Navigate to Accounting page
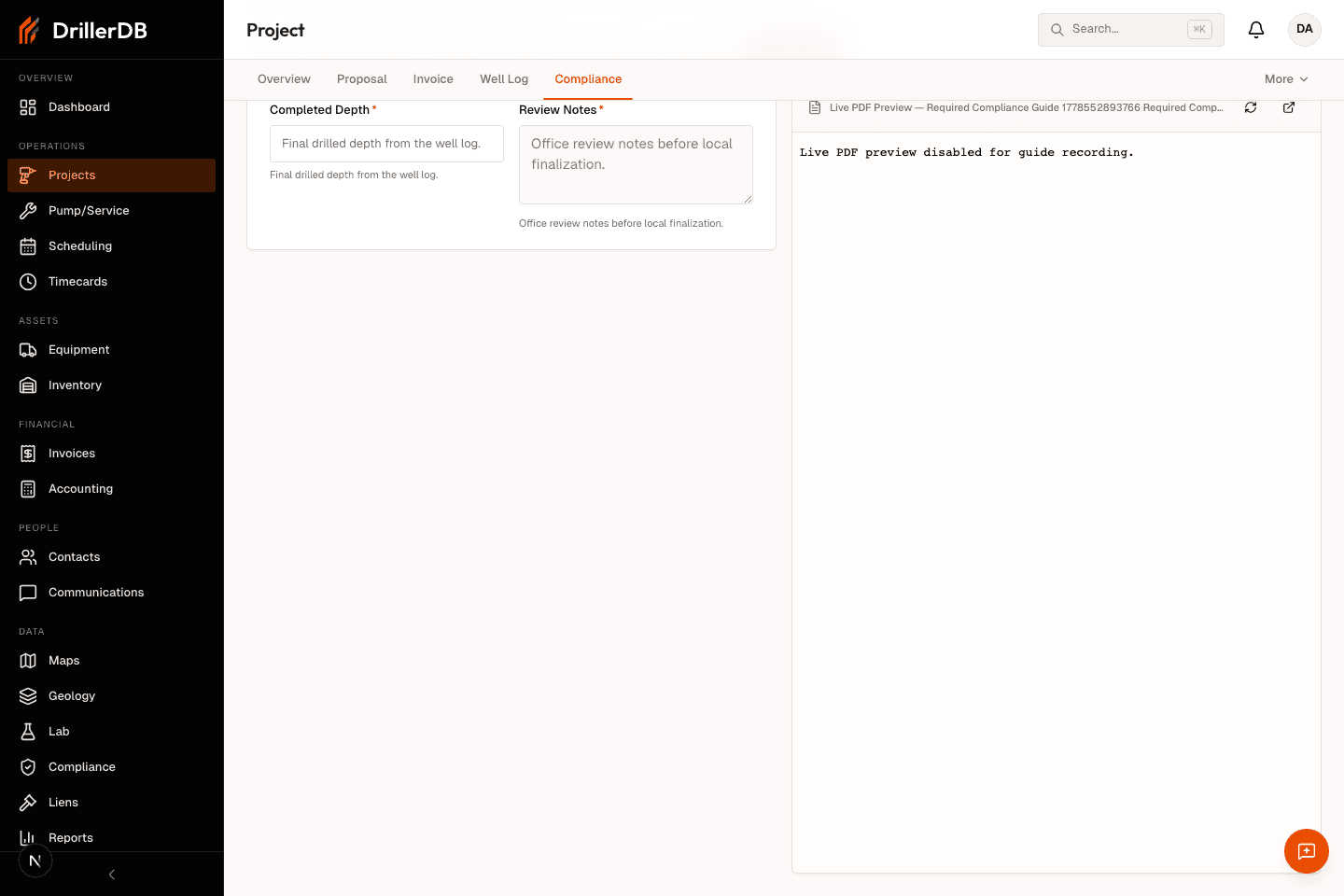The width and height of the screenshot is (1344, 896). click(112, 489)
